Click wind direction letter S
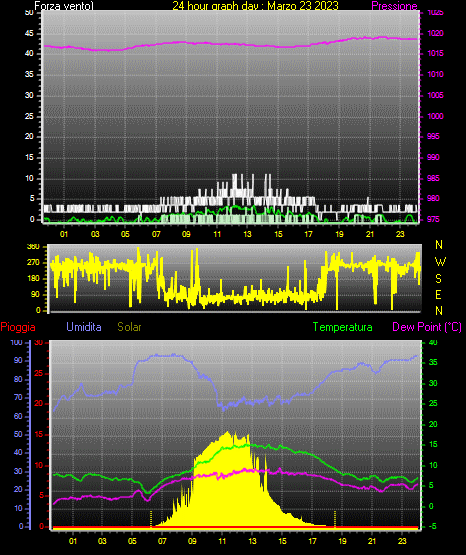This screenshot has height=555, width=466. pyautogui.click(x=438, y=279)
